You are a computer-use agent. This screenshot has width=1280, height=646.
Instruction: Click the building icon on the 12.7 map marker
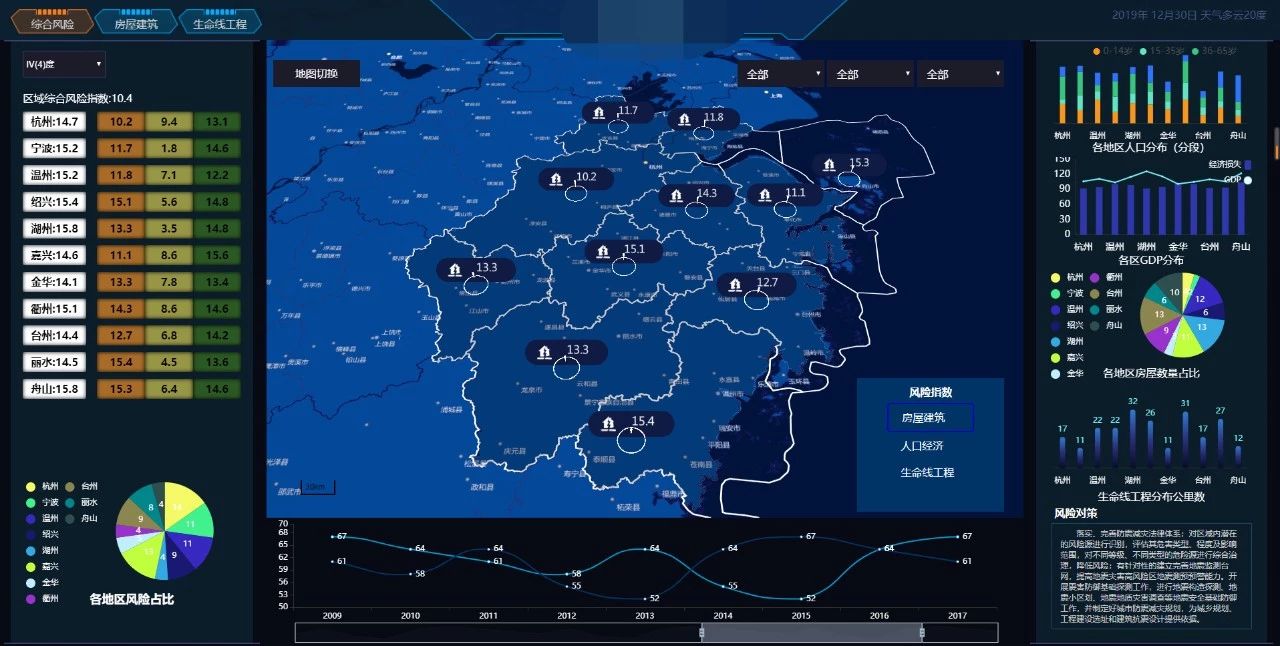point(736,285)
